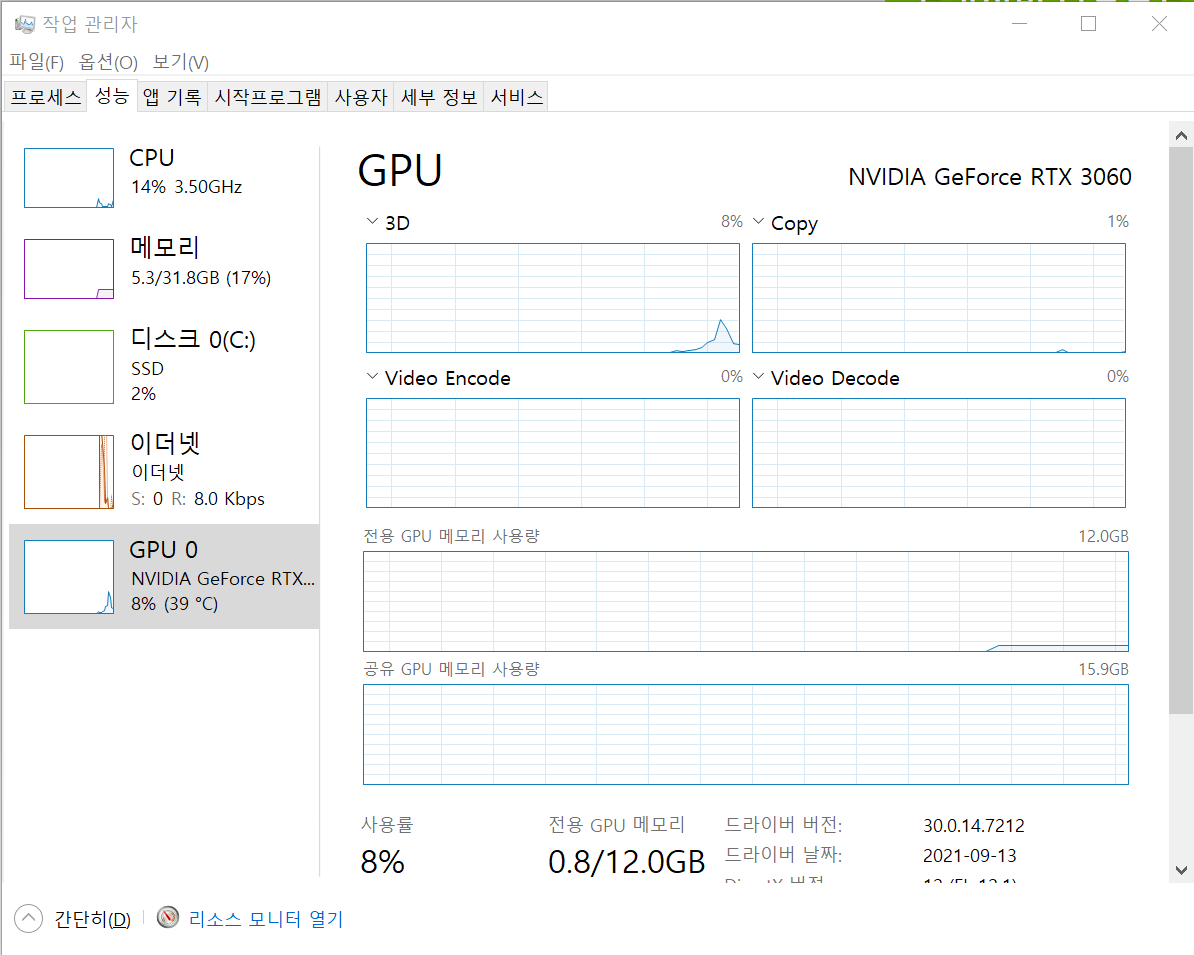1194x955 pixels.
Task: Click the 사용률 8% utilization value
Action: click(x=382, y=862)
